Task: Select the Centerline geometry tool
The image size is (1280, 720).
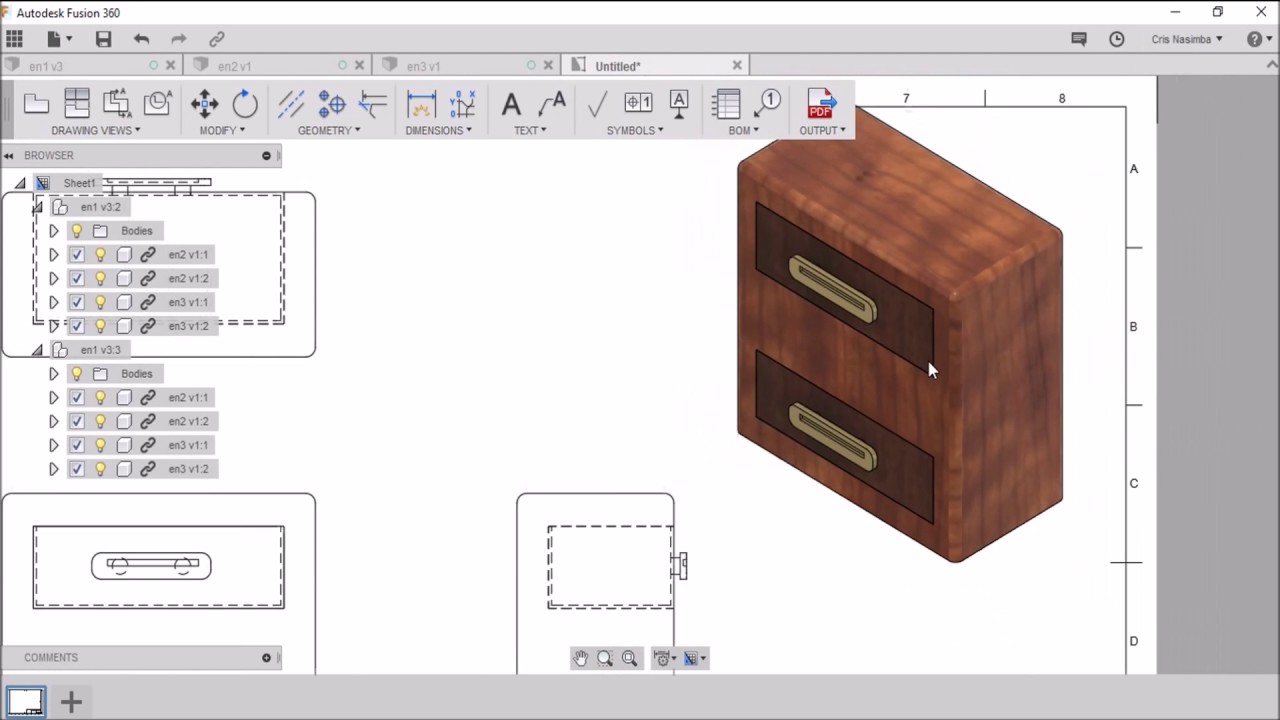Action: click(x=291, y=103)
